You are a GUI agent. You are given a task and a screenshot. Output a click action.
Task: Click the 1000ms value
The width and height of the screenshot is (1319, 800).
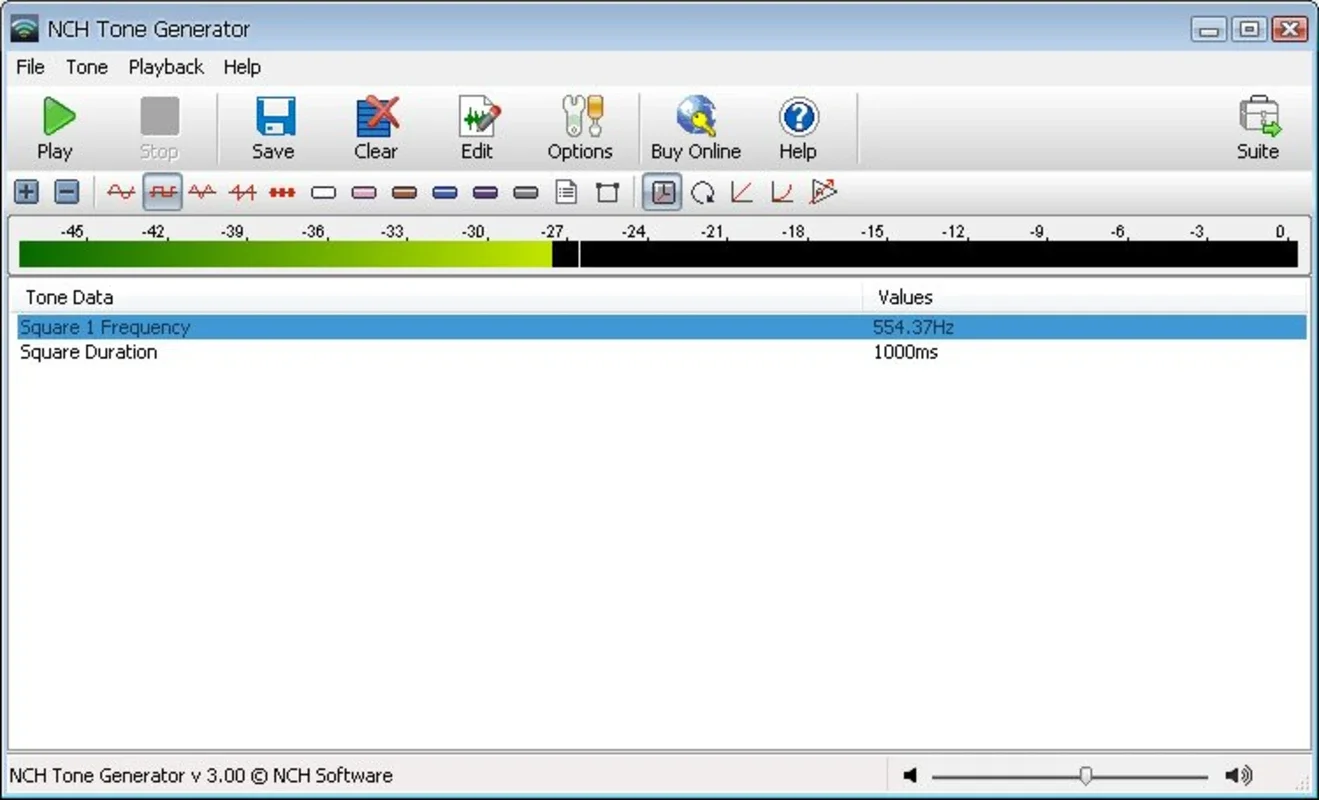pos(905,352)
